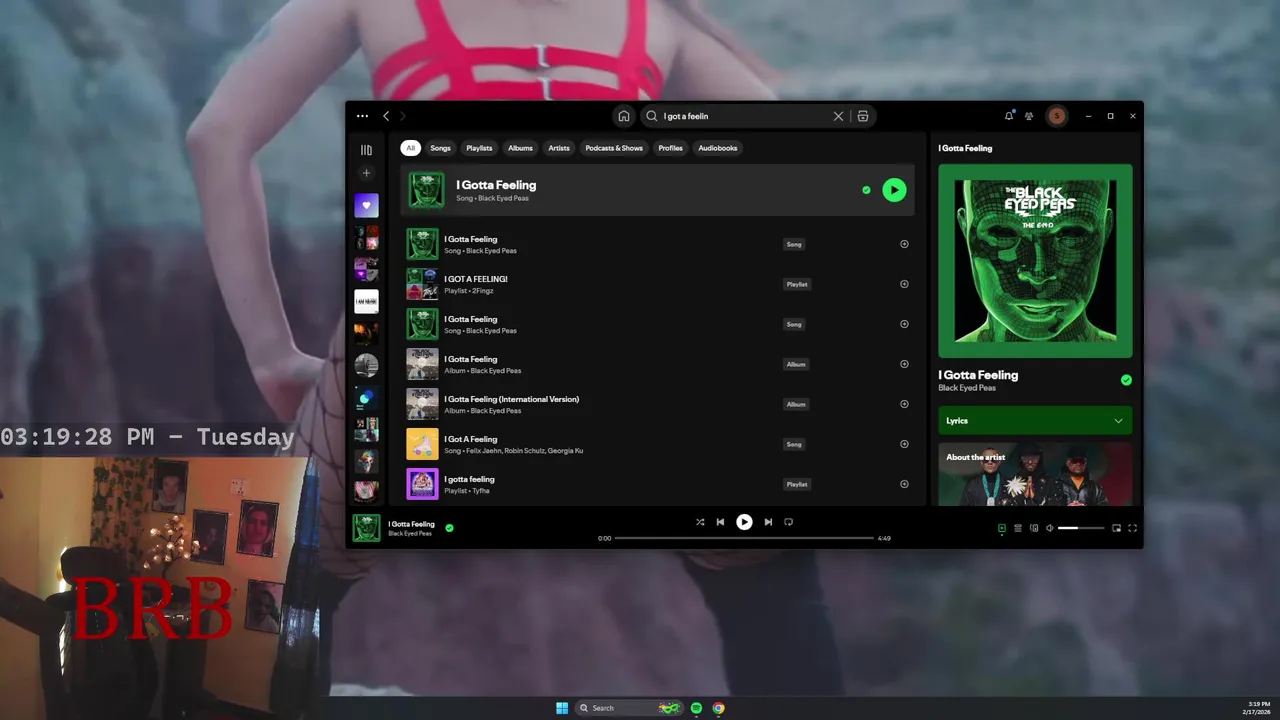Open the What's New bell notifications

pyautogui.click(x=1009, y=116)
